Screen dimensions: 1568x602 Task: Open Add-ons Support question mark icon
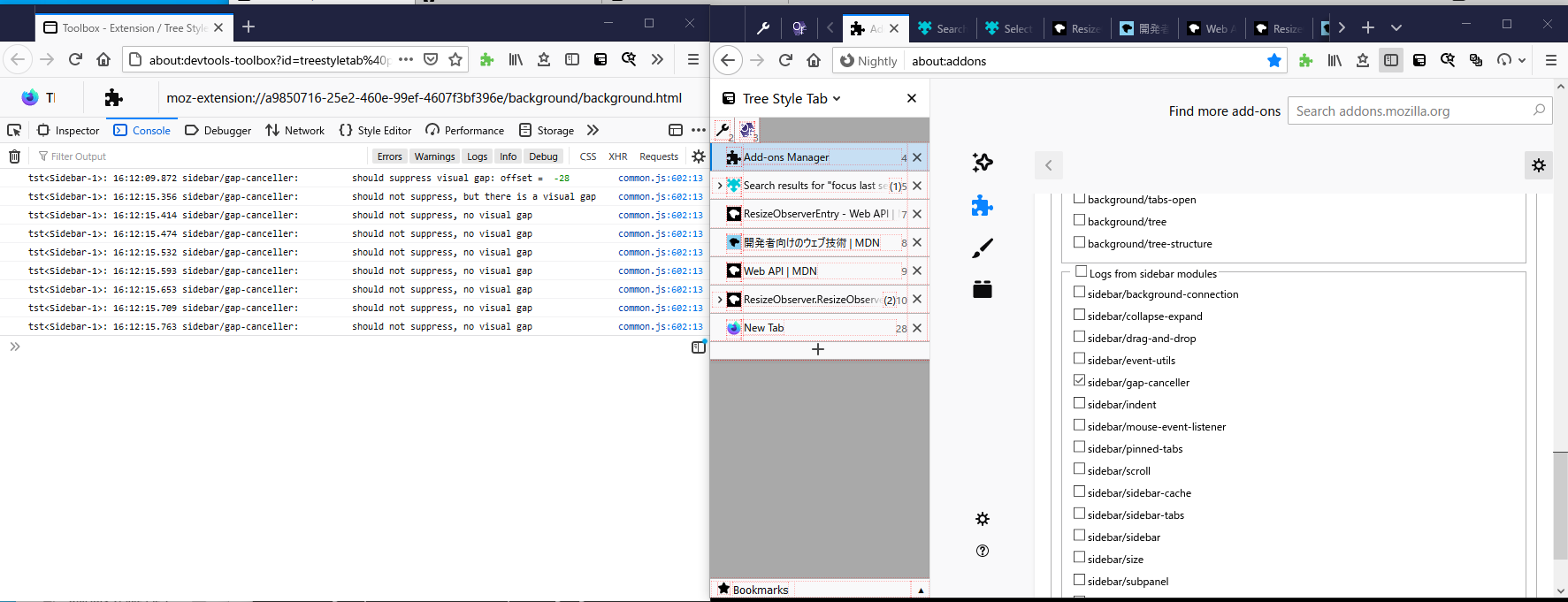click(983, 551)
